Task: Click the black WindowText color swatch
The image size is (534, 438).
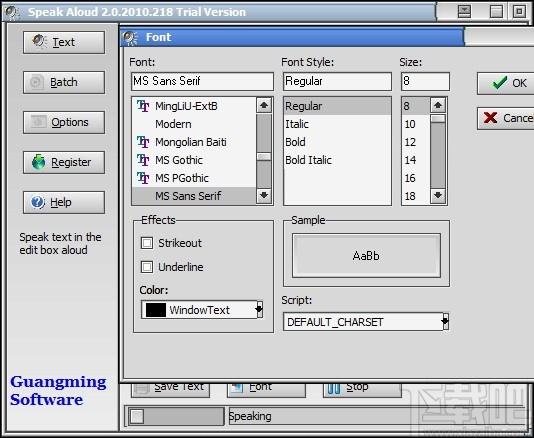Action: pyautogui.click(x=156, y=310)
